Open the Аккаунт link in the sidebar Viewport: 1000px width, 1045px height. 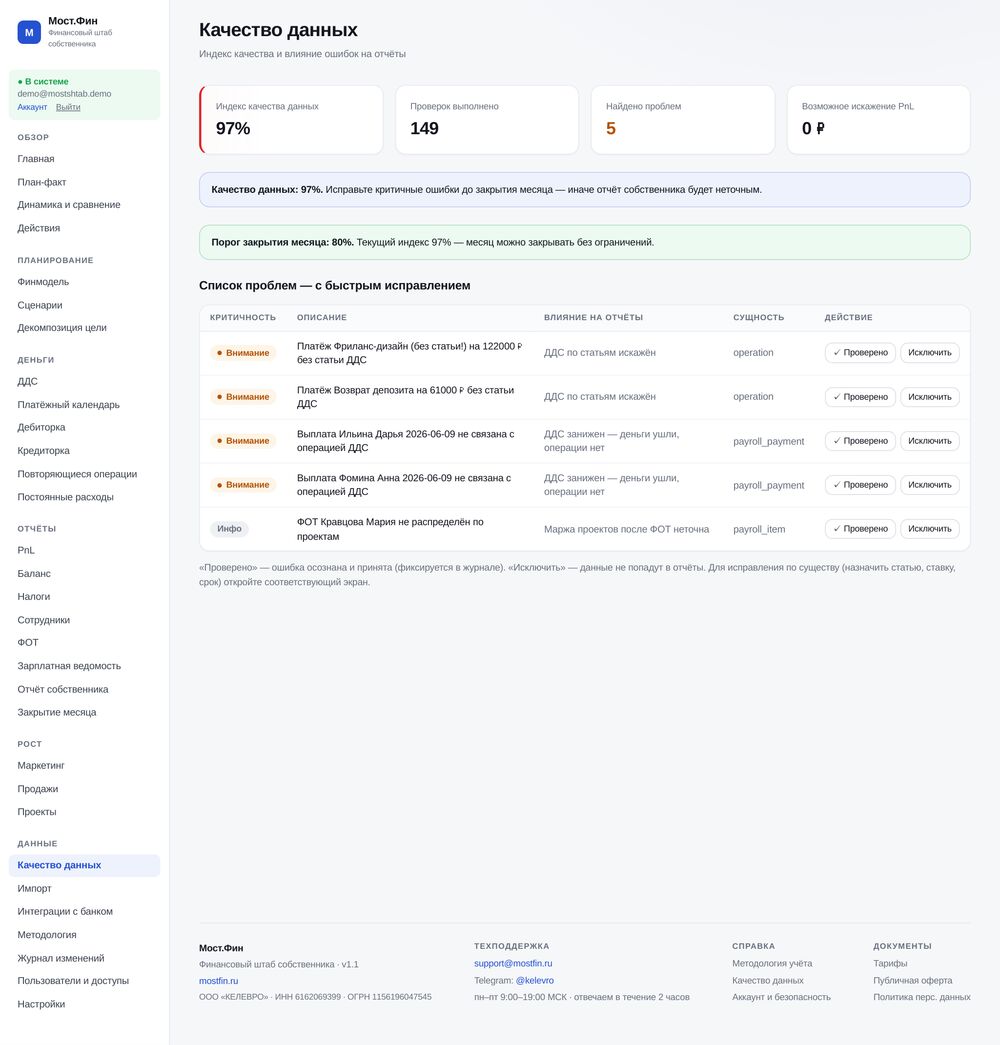click(x=32, y=107)
